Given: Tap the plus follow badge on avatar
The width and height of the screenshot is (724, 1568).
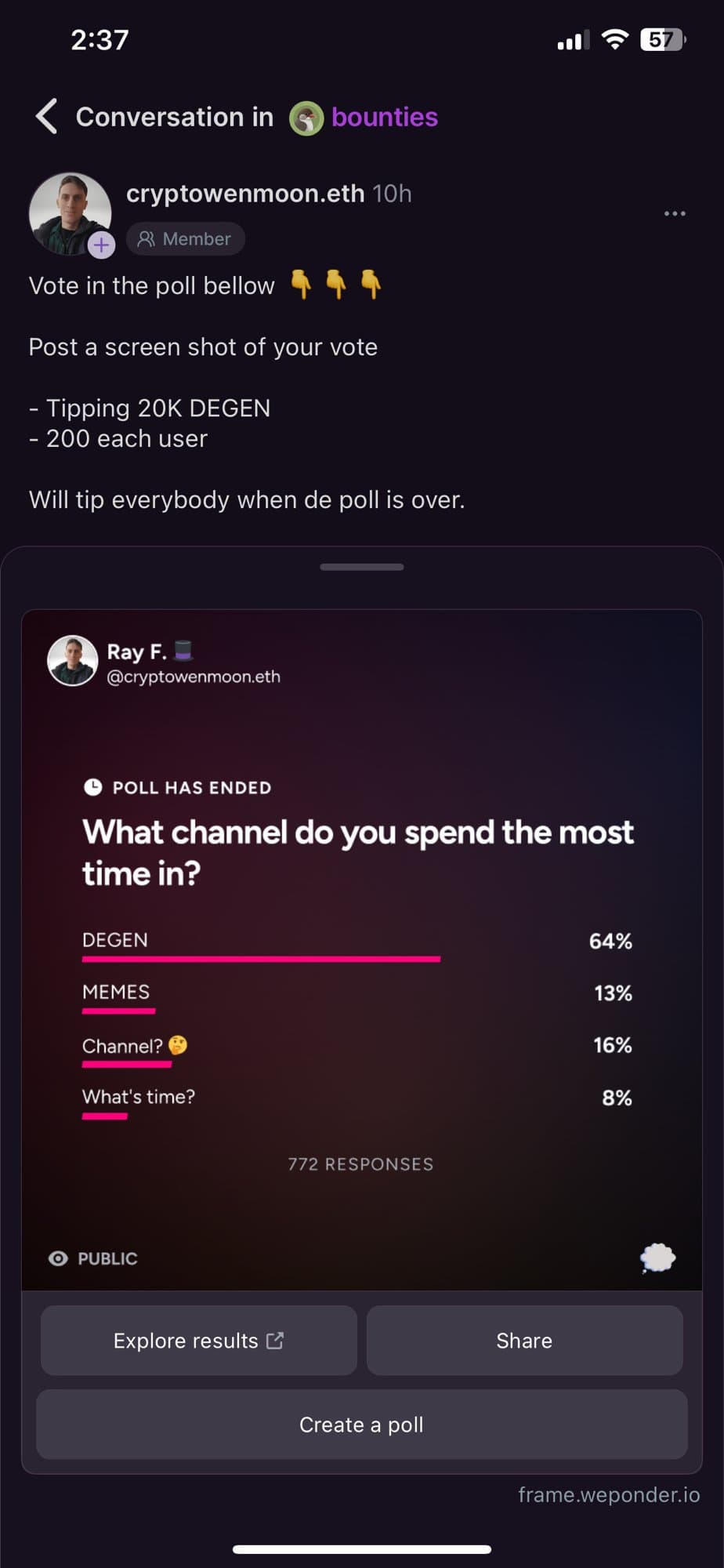Looking at the screenshot, I should (101, 245).
